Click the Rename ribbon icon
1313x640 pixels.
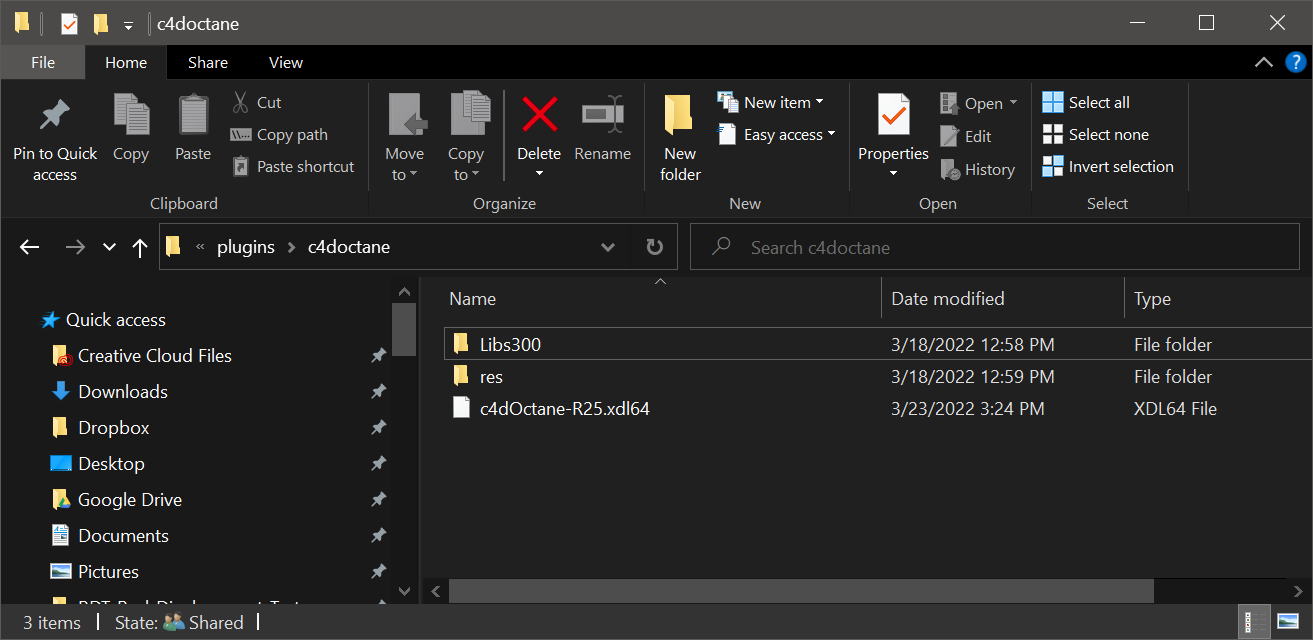[602, 115]
